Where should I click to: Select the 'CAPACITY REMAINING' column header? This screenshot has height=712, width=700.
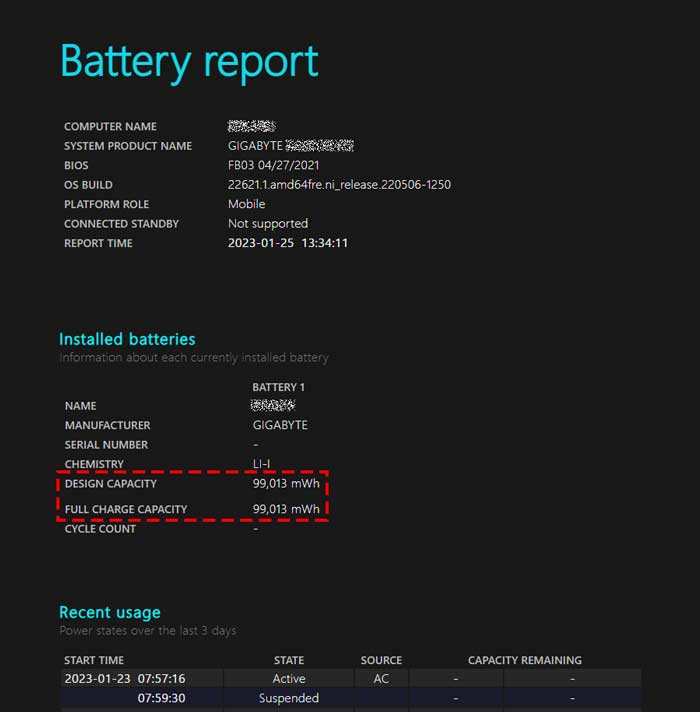coord(525,660)
